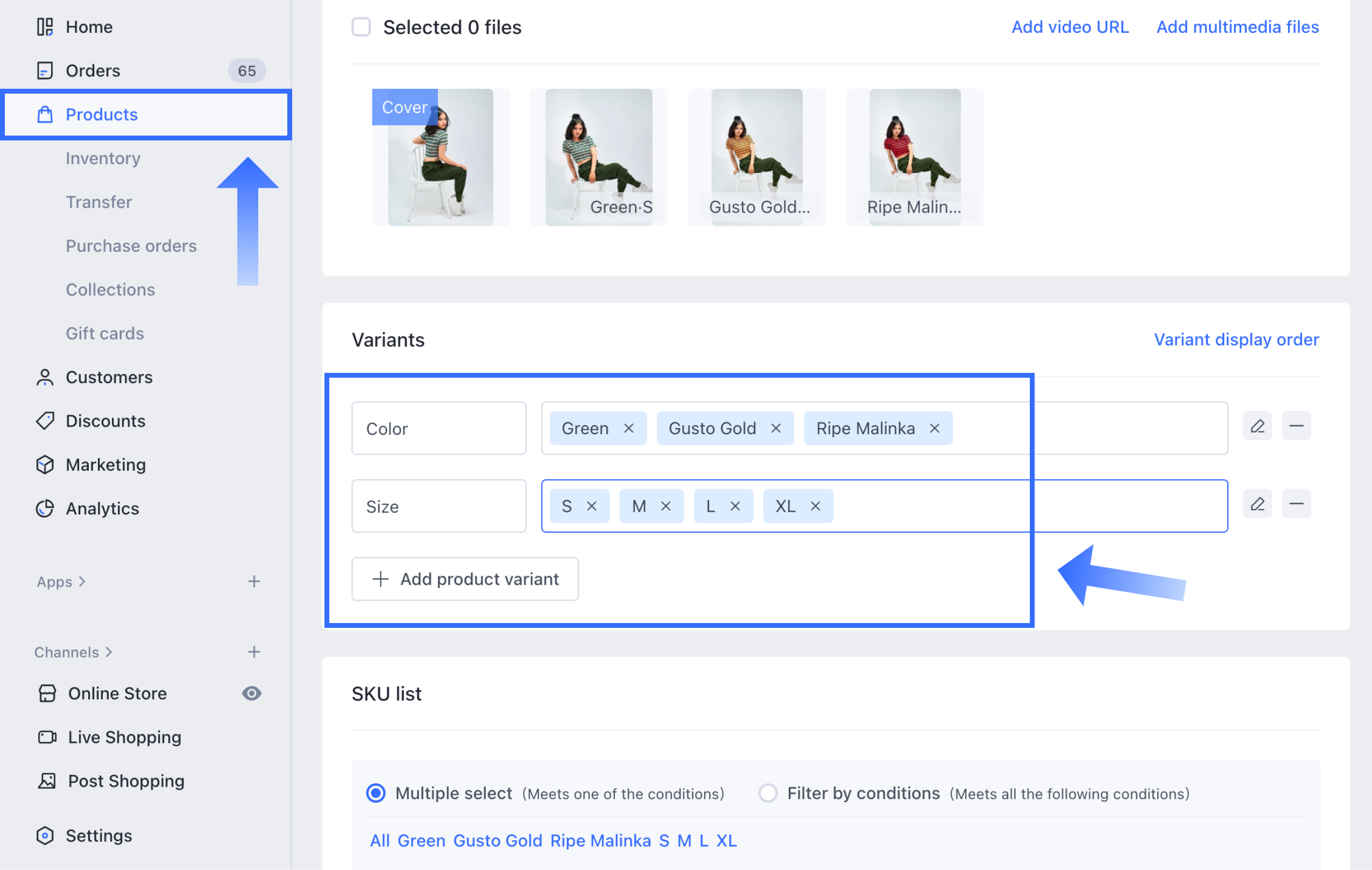
Task: Click the plus icon next to Apps
Action: 254,581
